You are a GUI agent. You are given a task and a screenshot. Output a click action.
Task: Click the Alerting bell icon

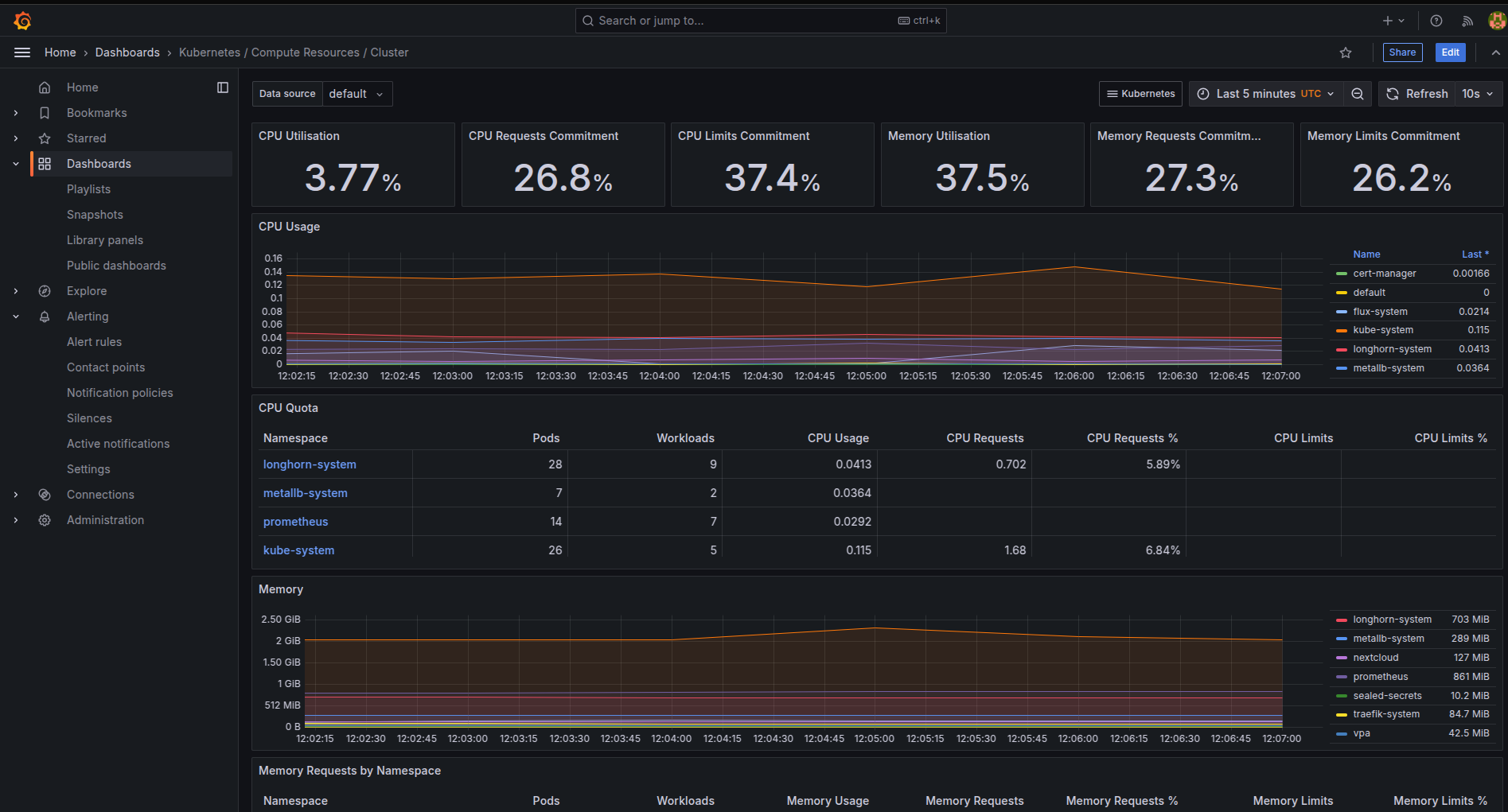(45, 317)
